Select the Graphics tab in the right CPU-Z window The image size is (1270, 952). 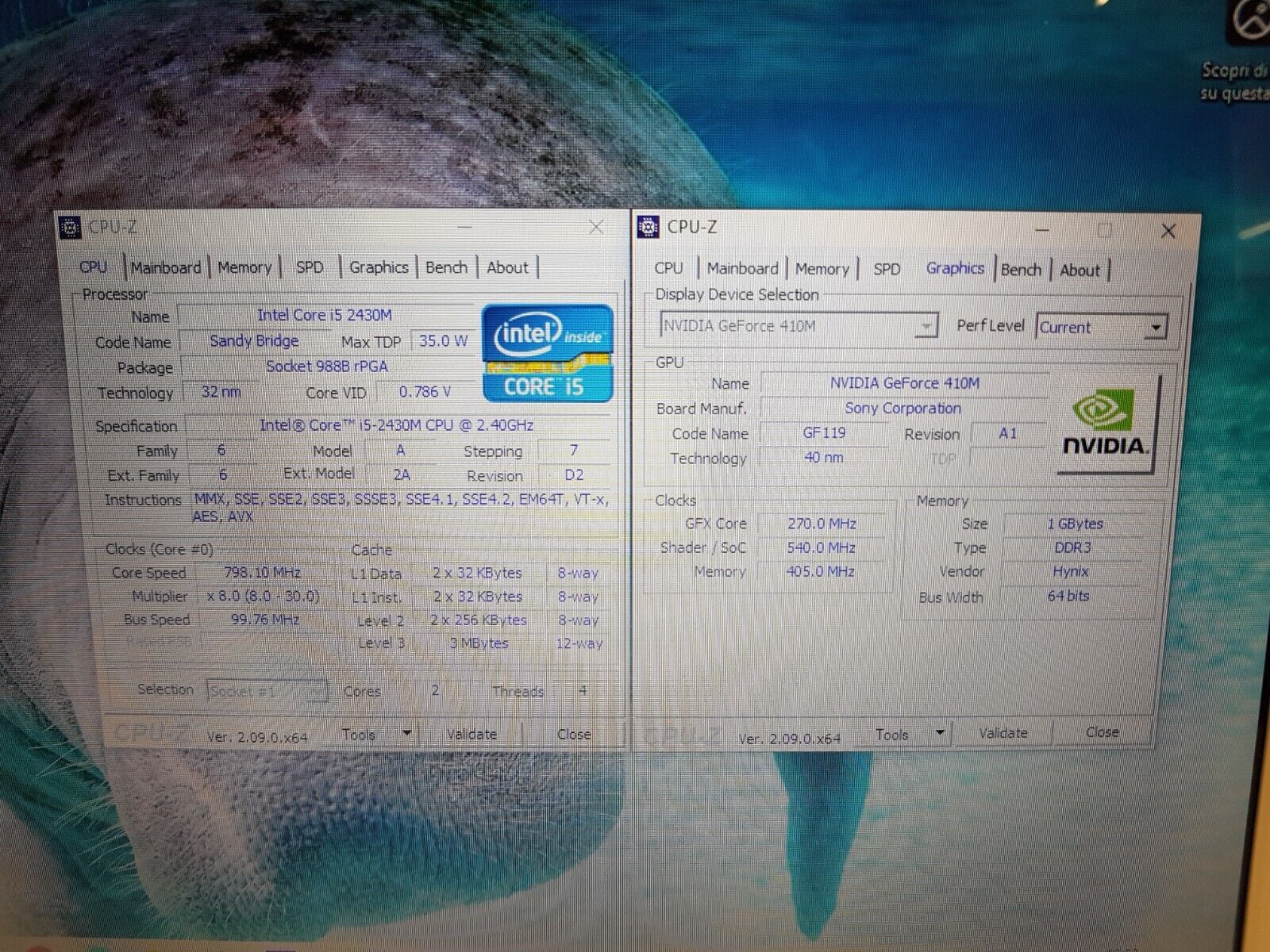tap(955, 268)
